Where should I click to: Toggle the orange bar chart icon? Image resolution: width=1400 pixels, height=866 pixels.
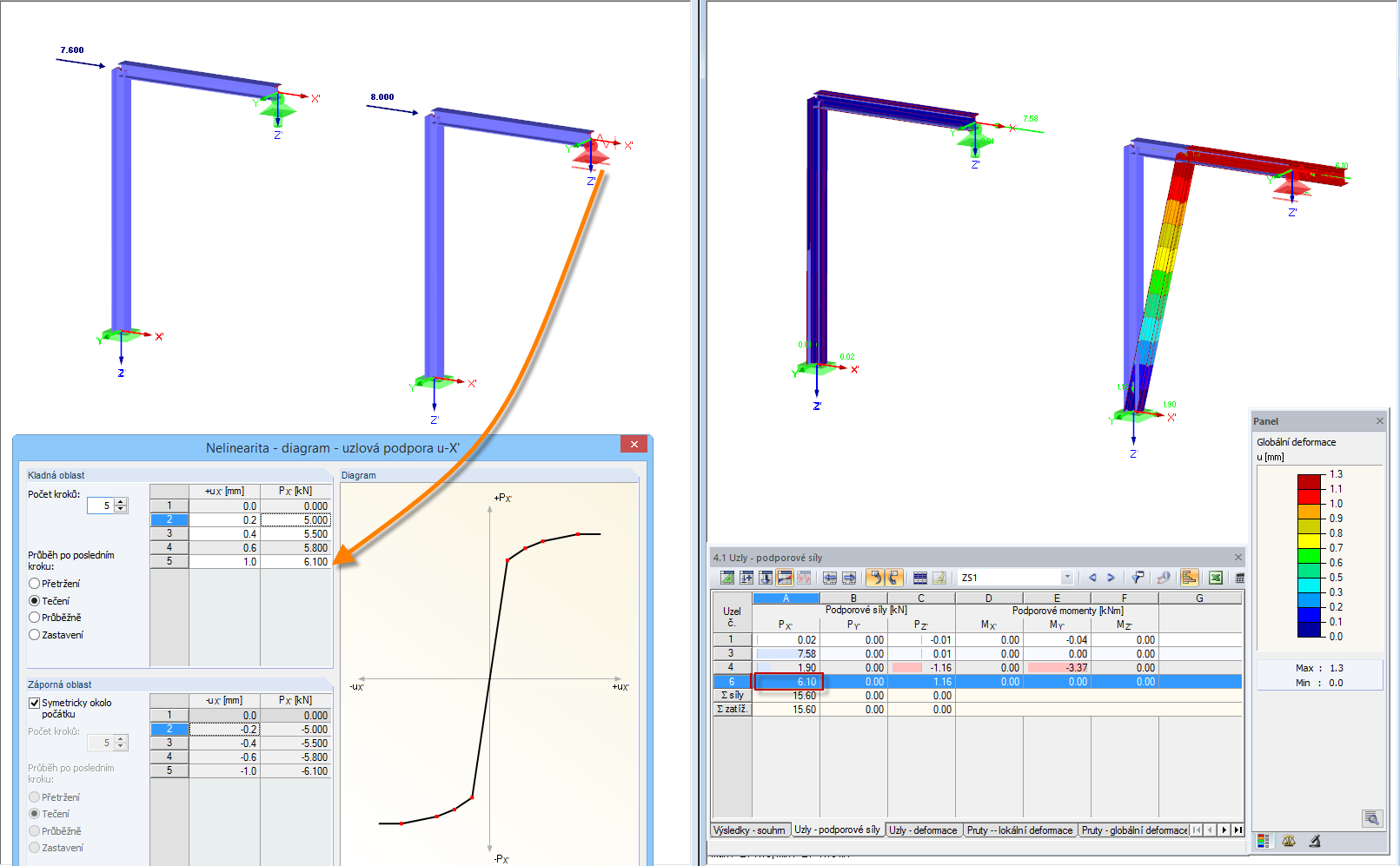[1190, 578]
